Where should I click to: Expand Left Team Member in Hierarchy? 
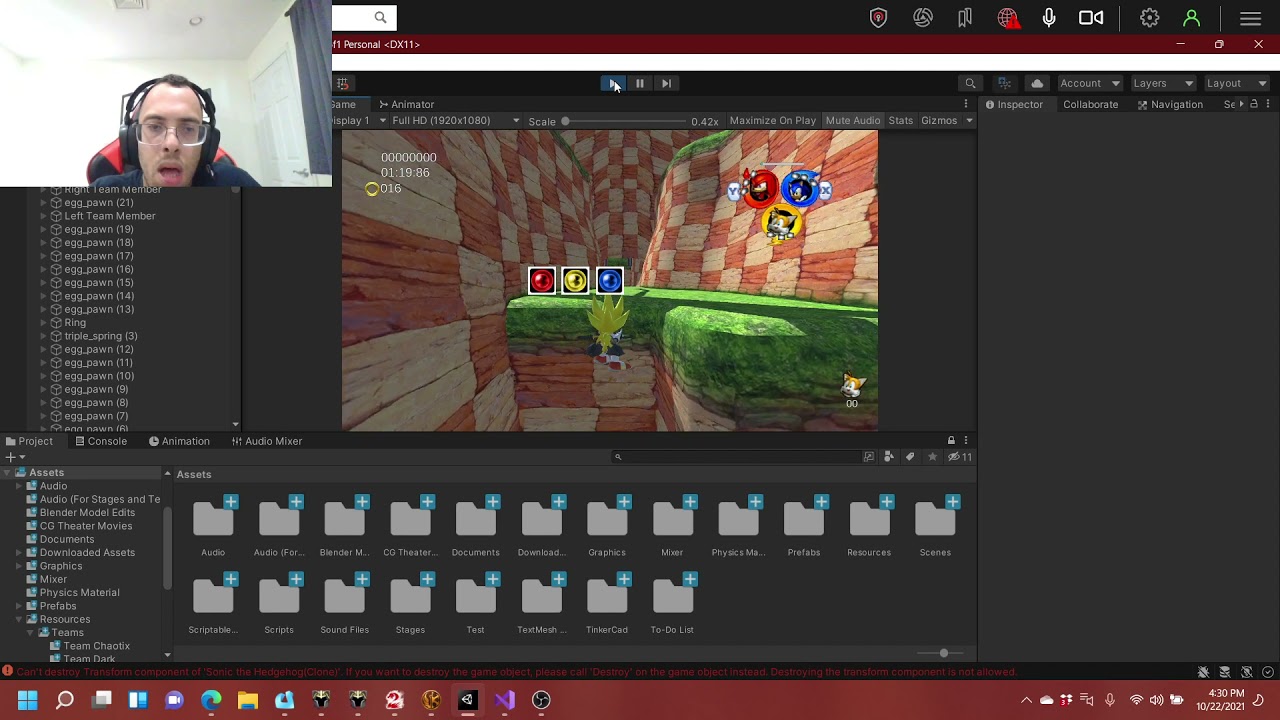click(x=43, y=216)
